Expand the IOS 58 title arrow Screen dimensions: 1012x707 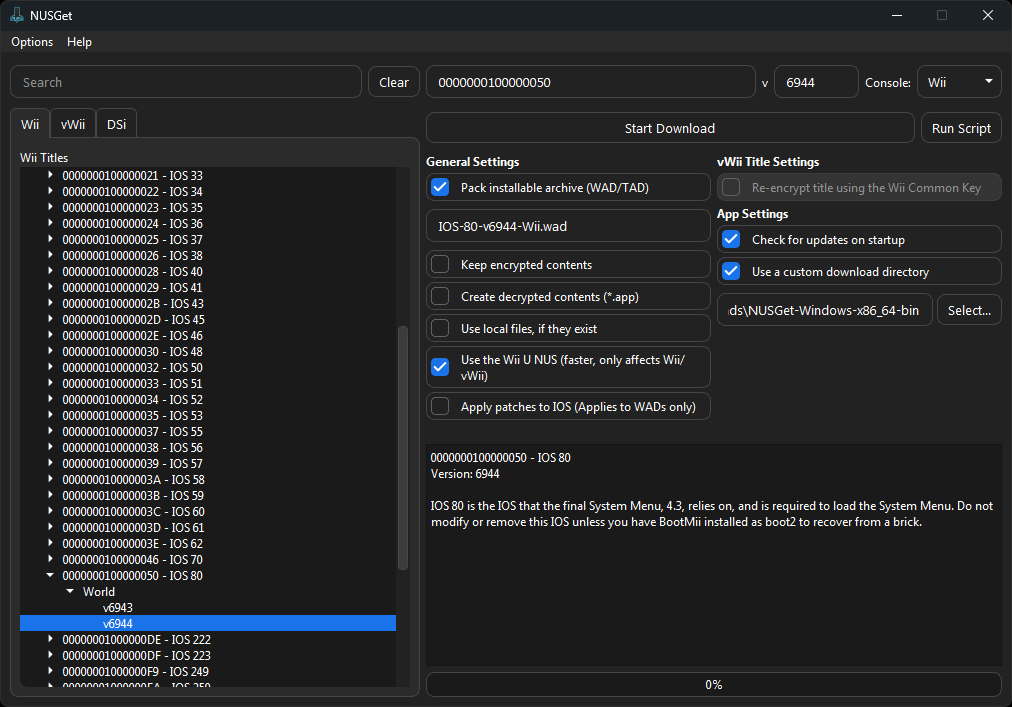click(x=51, y=480)
